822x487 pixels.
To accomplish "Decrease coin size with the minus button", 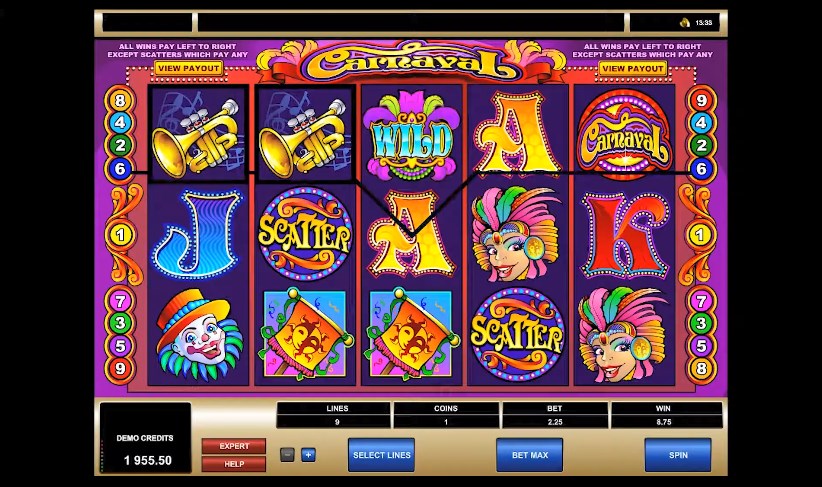I will (x=287, y=454).
